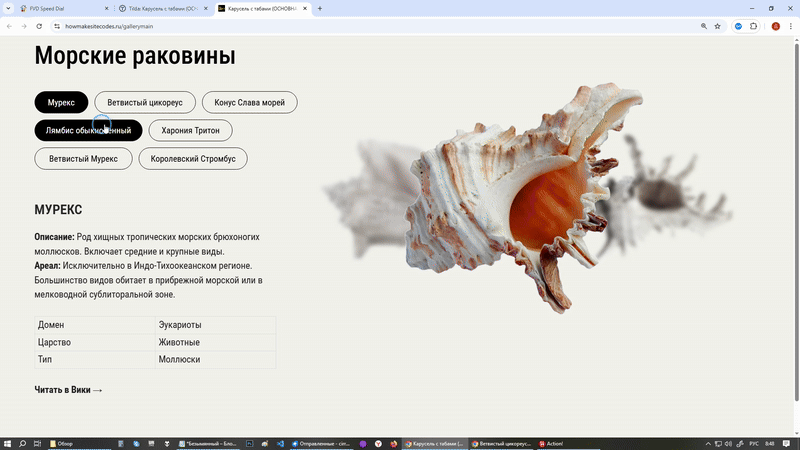
Task: Click the Моллюски table cell
Action: point(215,360)
